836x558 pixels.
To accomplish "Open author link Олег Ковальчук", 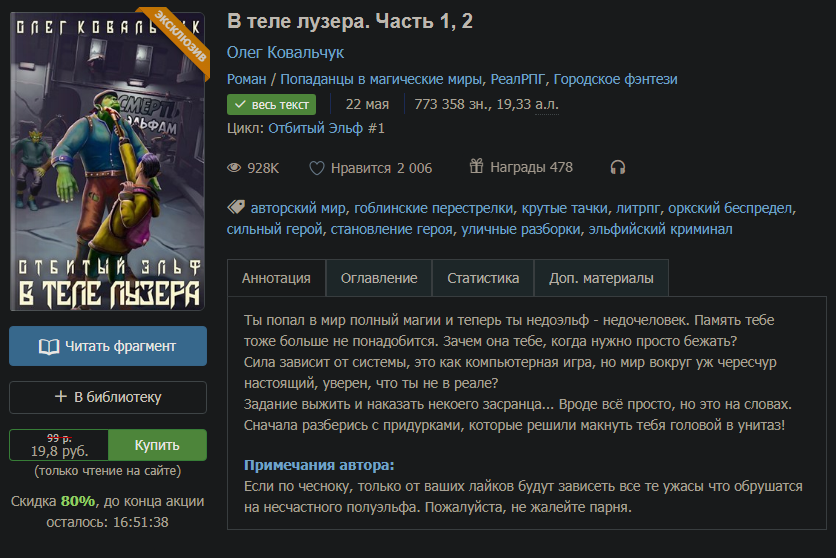I will tap(285, 52).
